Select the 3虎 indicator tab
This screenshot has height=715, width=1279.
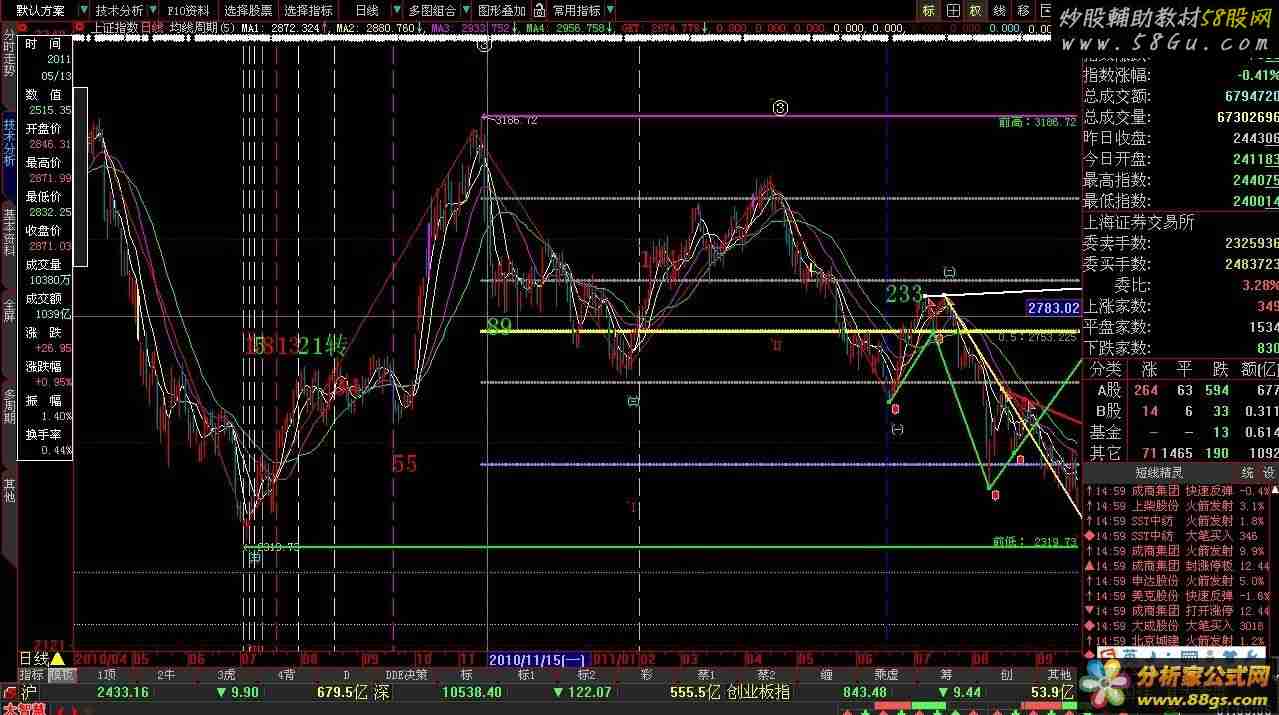[x=227, y=675]
